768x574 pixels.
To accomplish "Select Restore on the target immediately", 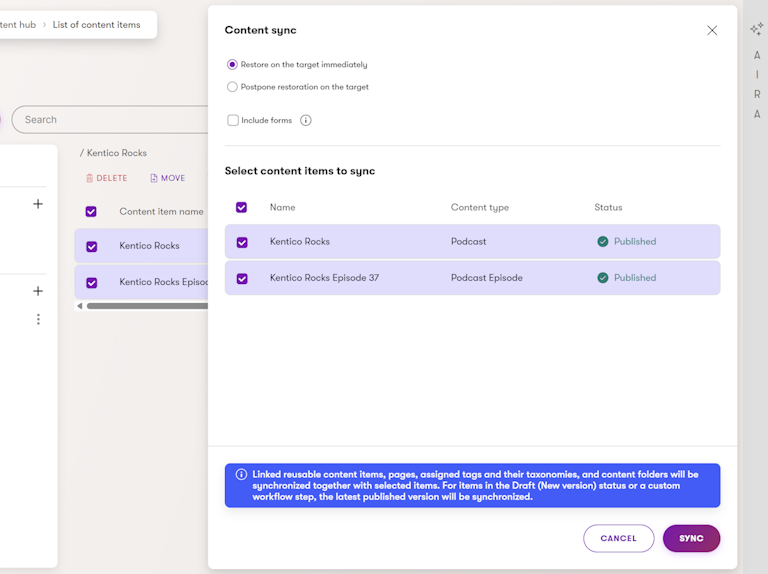I will coord(232,65).
